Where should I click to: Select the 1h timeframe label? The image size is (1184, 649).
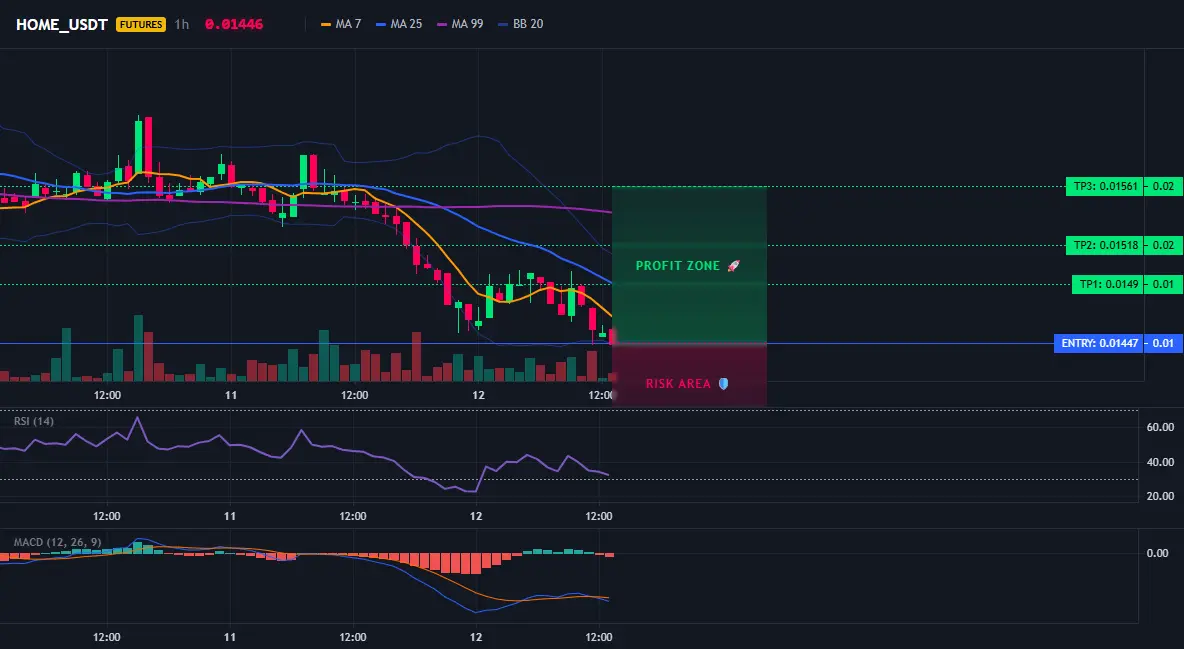point(182,24)
